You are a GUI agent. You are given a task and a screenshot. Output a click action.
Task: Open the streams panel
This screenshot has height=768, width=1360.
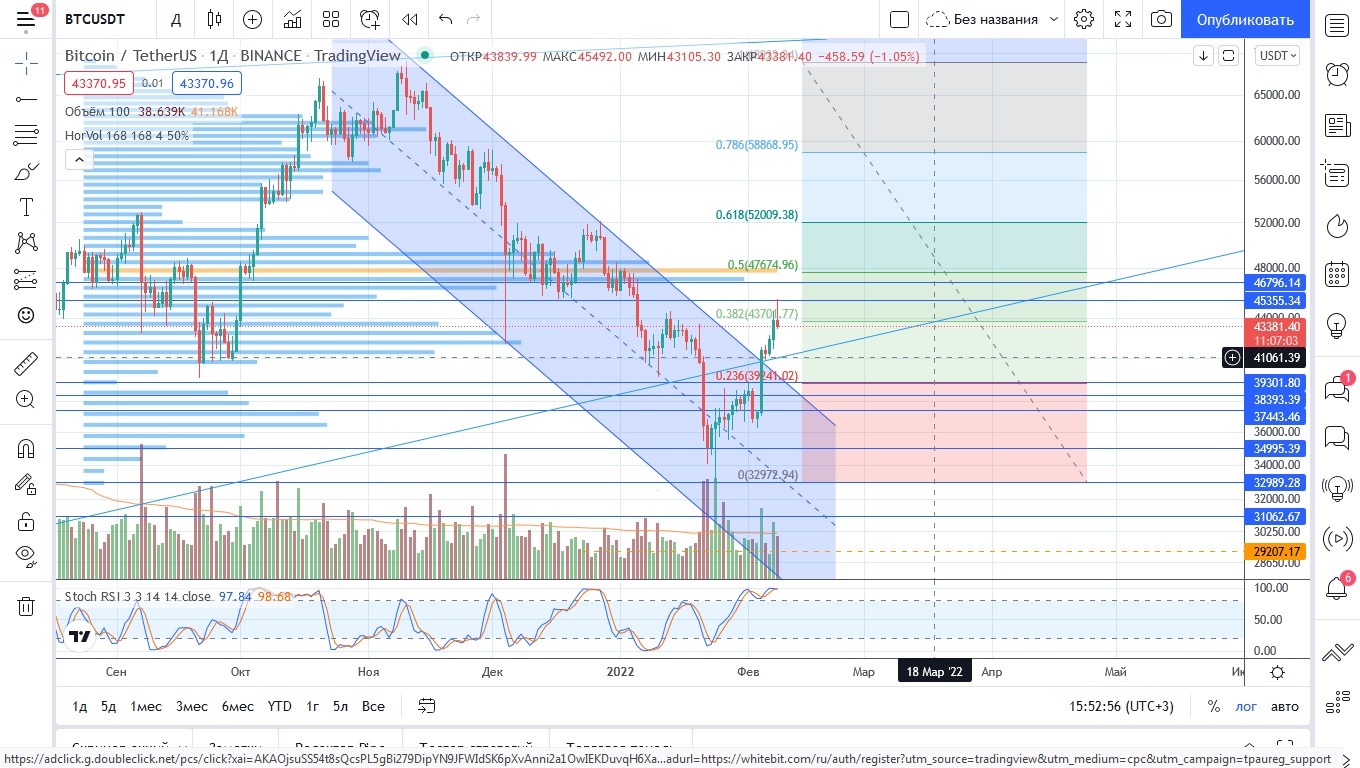tap(1337, 538)
